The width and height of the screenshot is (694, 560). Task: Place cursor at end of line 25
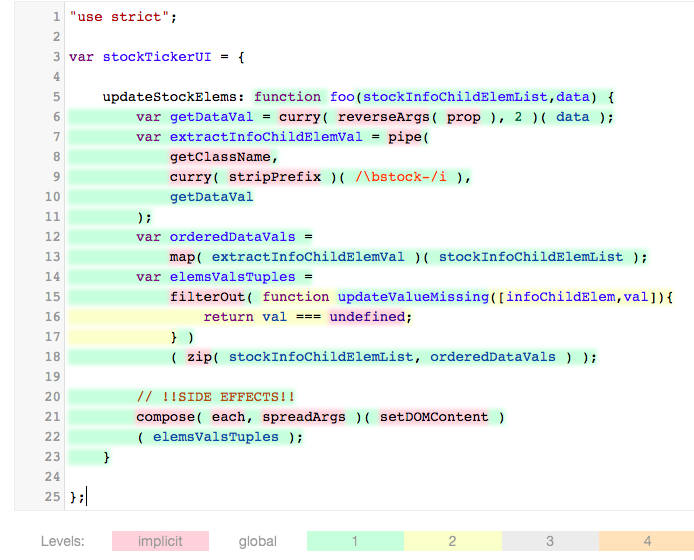(86, 497)
